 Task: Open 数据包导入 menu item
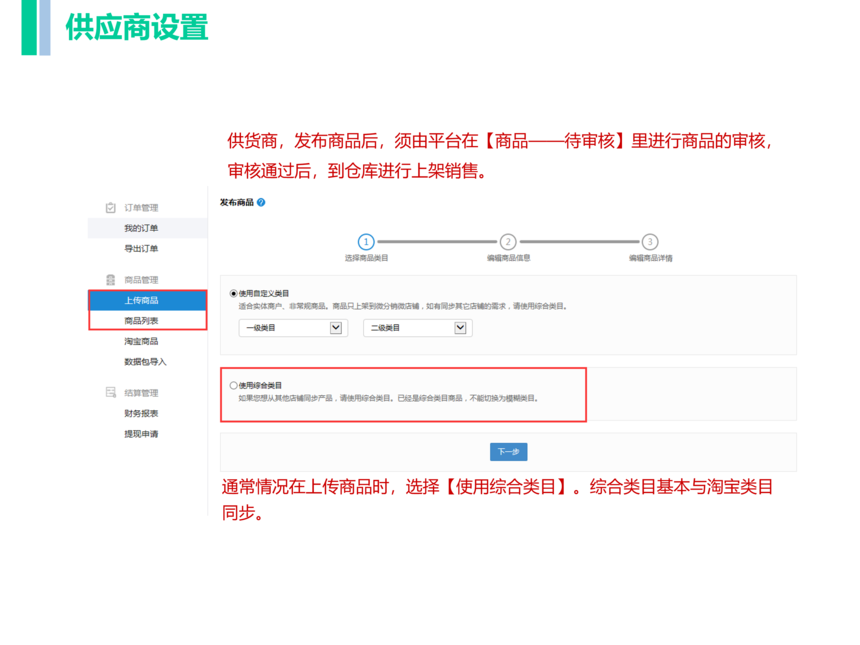tap(145, 362)
